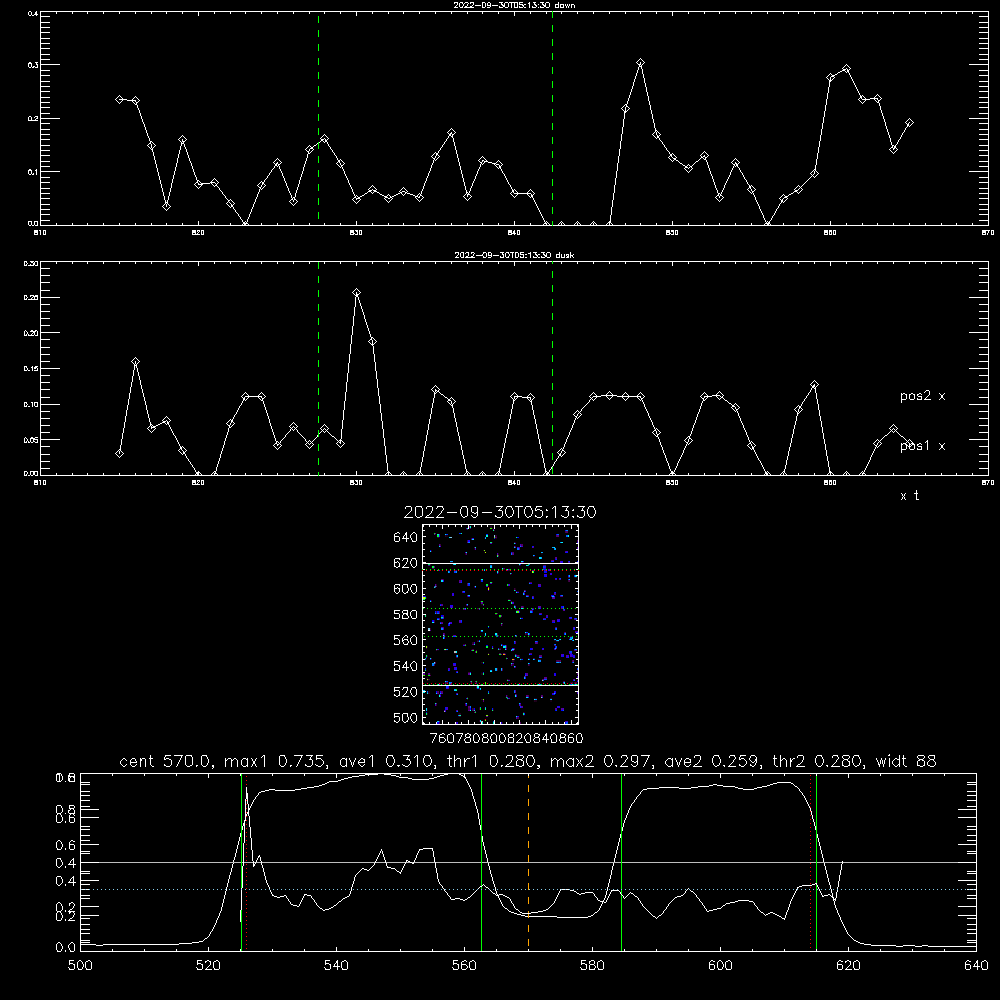
Task: Click the timestamp title above the color image
Action: [500, 512]
